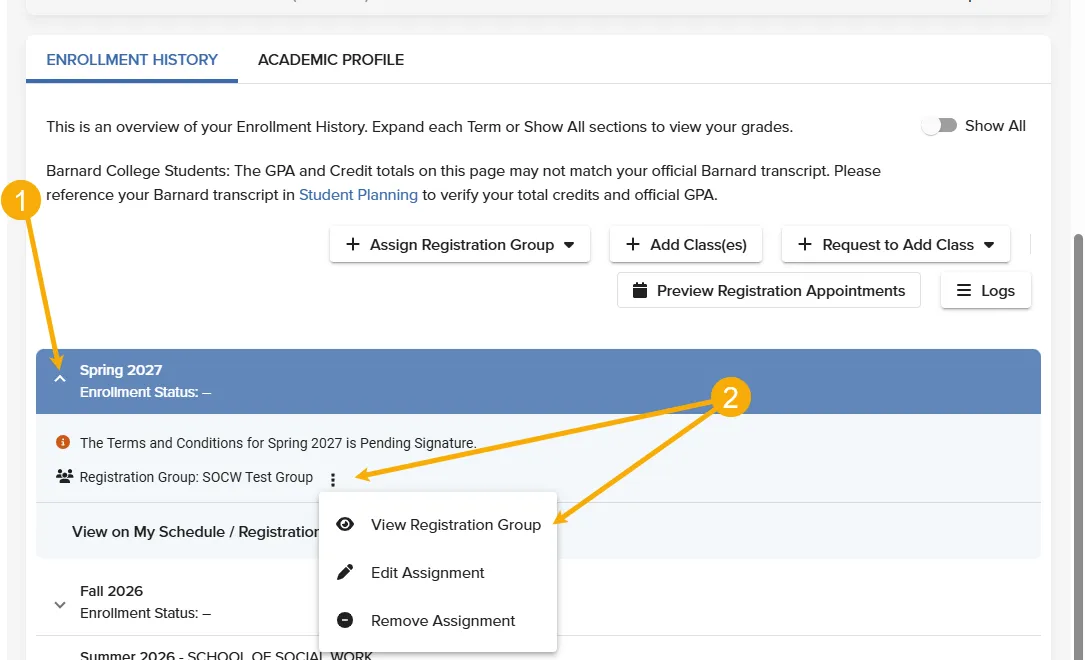
Task: Choose Edit Assignment from the menu
Action: pos(438,573)
